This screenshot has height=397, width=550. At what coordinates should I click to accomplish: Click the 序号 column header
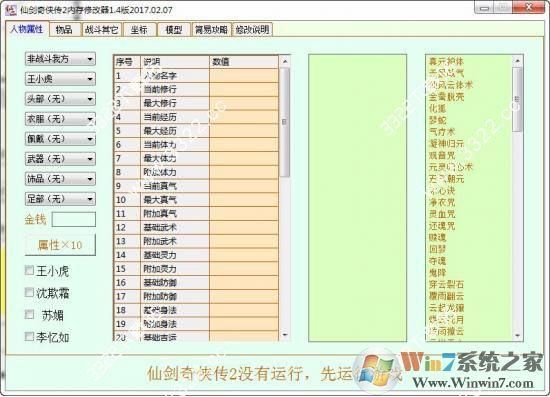click(x=127, y=62)
